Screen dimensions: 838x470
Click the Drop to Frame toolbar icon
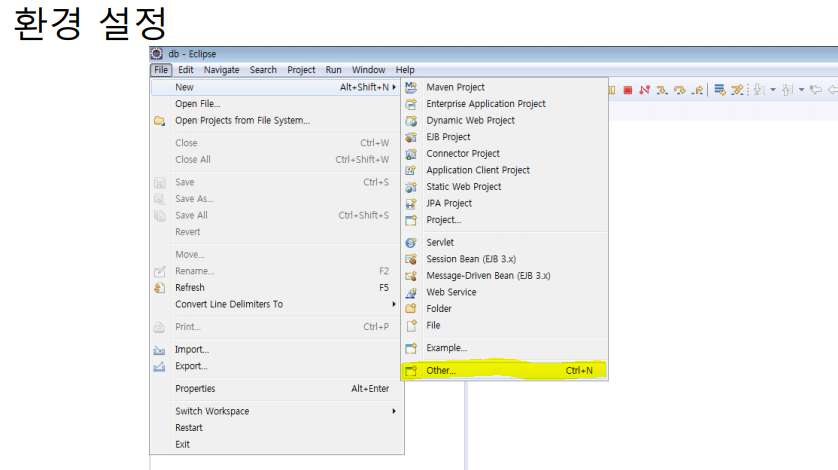click(720, 90)
